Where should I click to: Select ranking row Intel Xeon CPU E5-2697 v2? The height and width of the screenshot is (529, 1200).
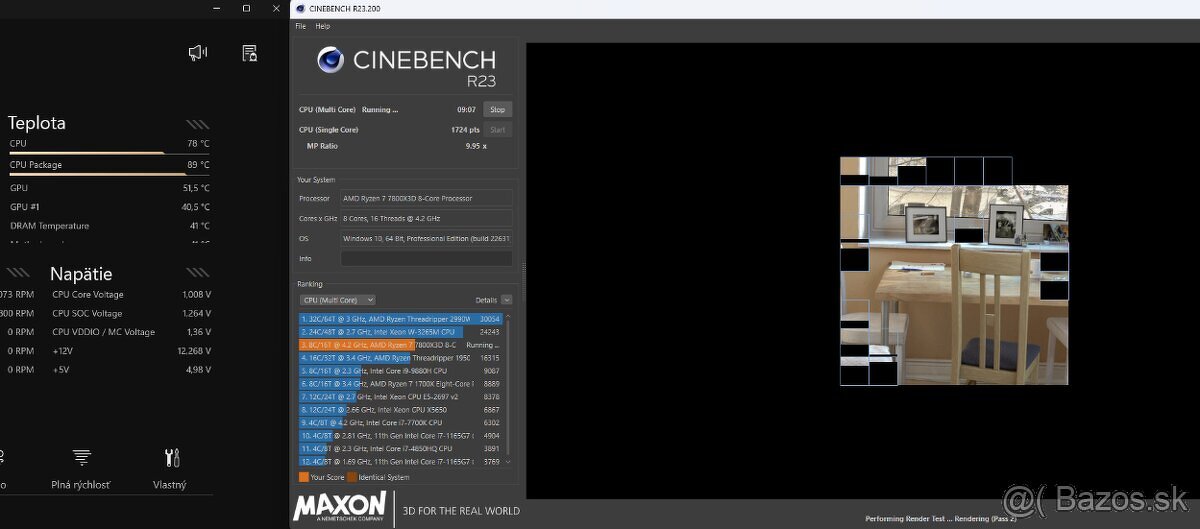point(400,396)
